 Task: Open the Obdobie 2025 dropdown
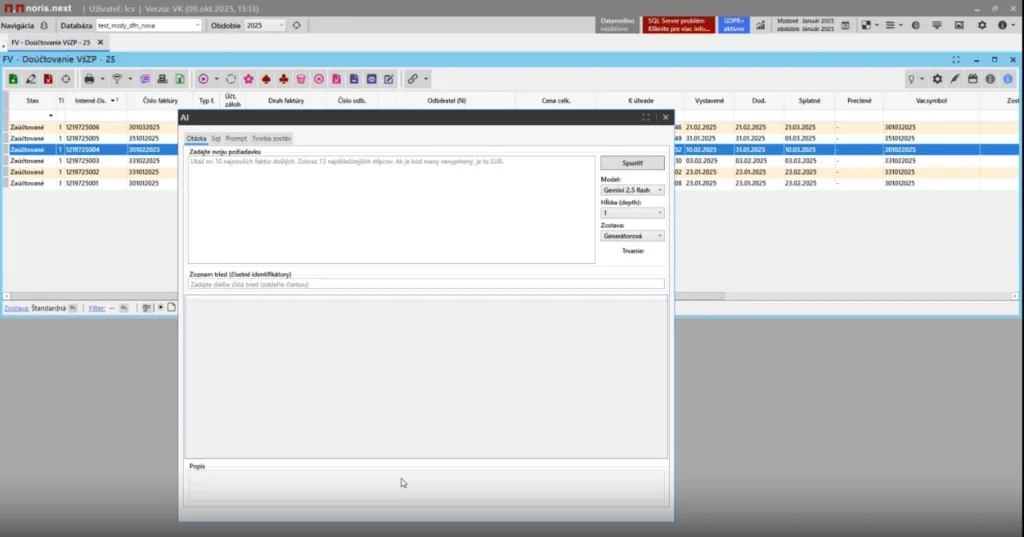click(x=265, y=25)
